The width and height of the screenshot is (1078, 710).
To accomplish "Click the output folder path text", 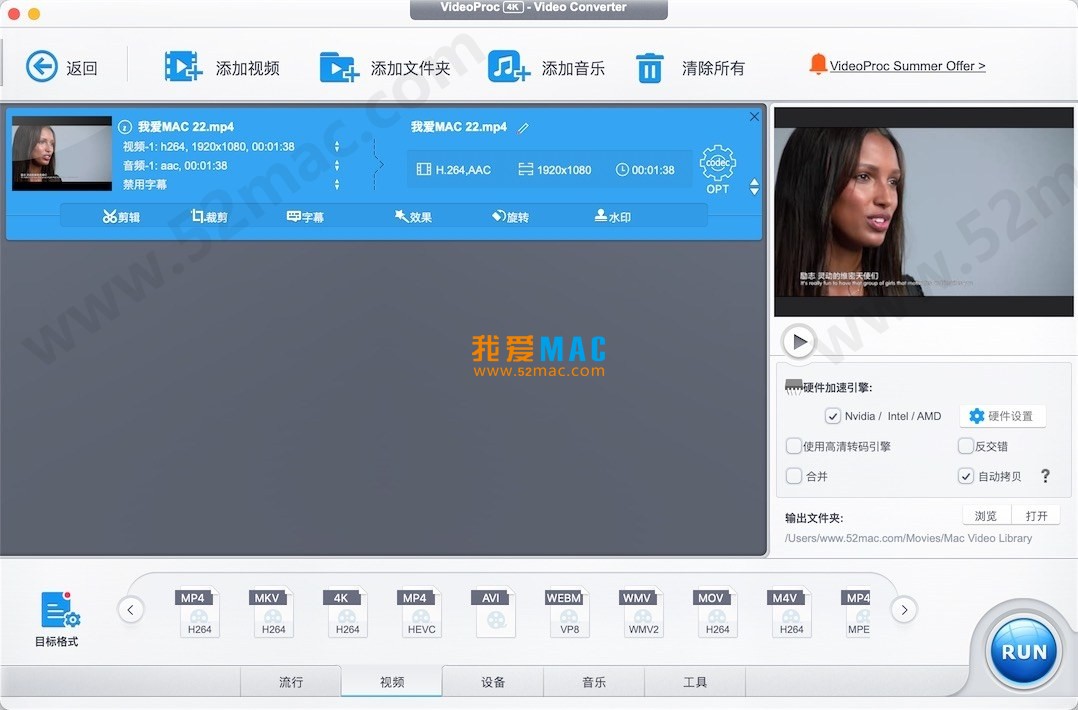I will (908, 538).
